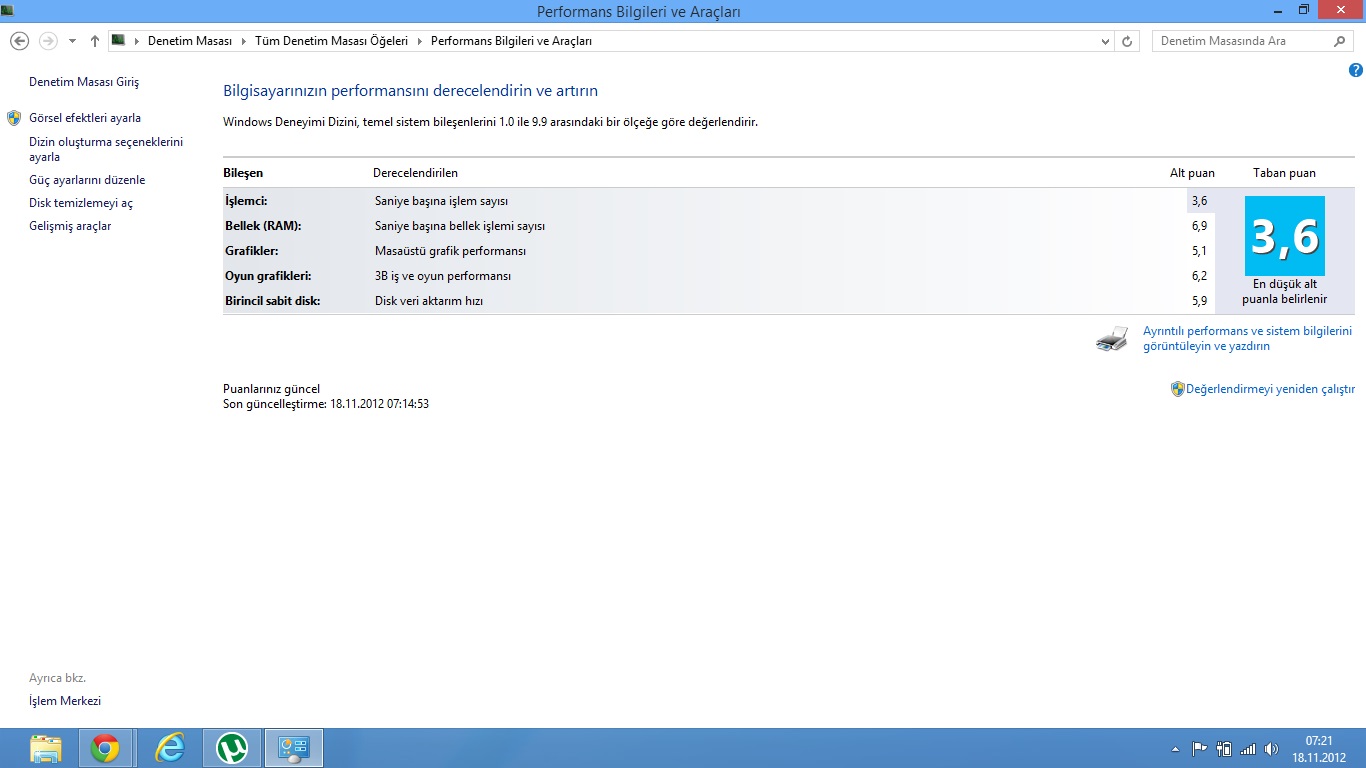The height and width of the screenshot is (768, 1366).
Task: Show hidden tray icons arrow
Action: [x=1175, y=749]
